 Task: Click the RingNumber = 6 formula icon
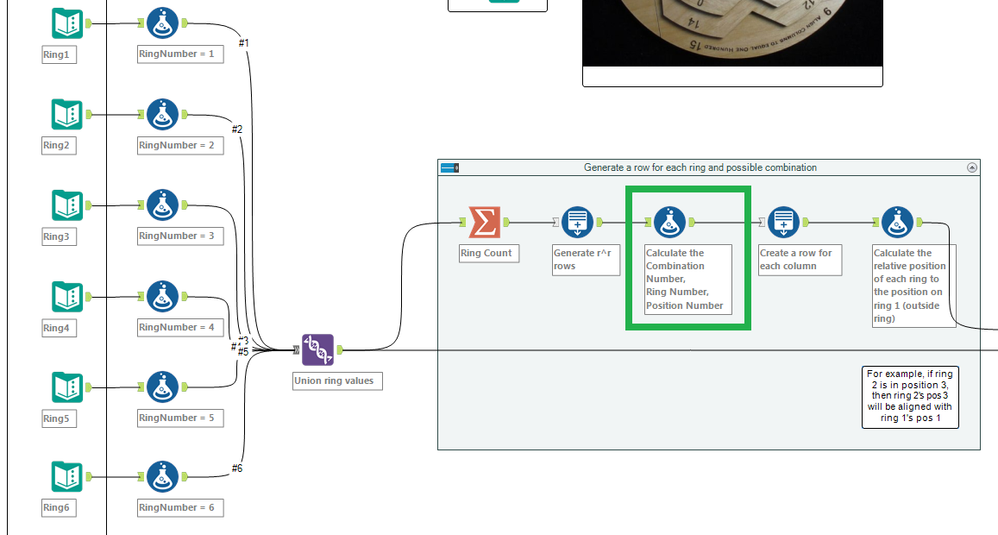pyautogui.click(x=162, y=477)
